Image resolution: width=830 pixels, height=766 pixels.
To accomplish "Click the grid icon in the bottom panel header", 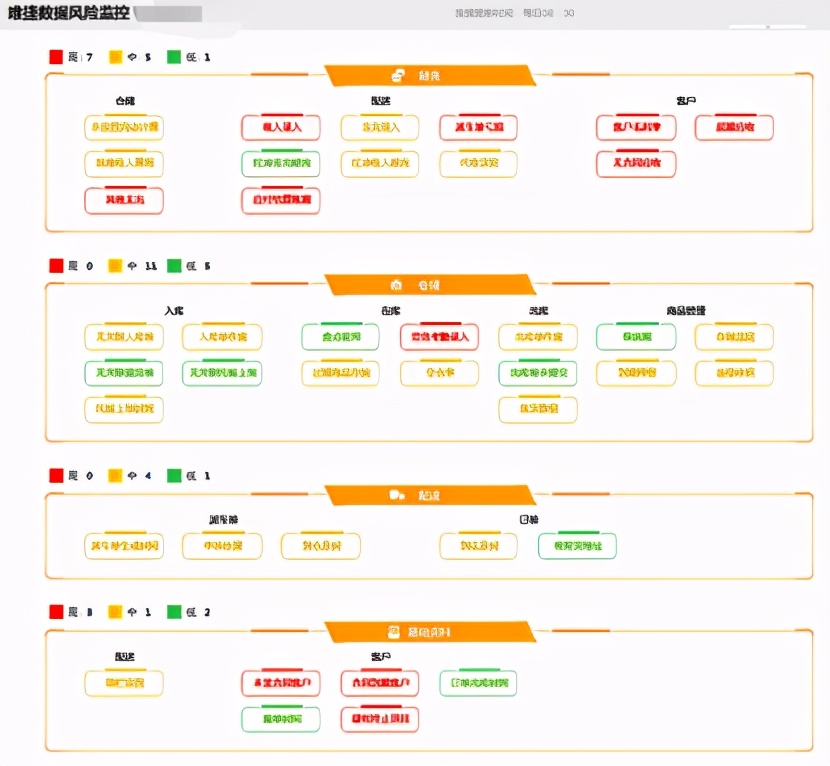I will [x=394, y=632].
